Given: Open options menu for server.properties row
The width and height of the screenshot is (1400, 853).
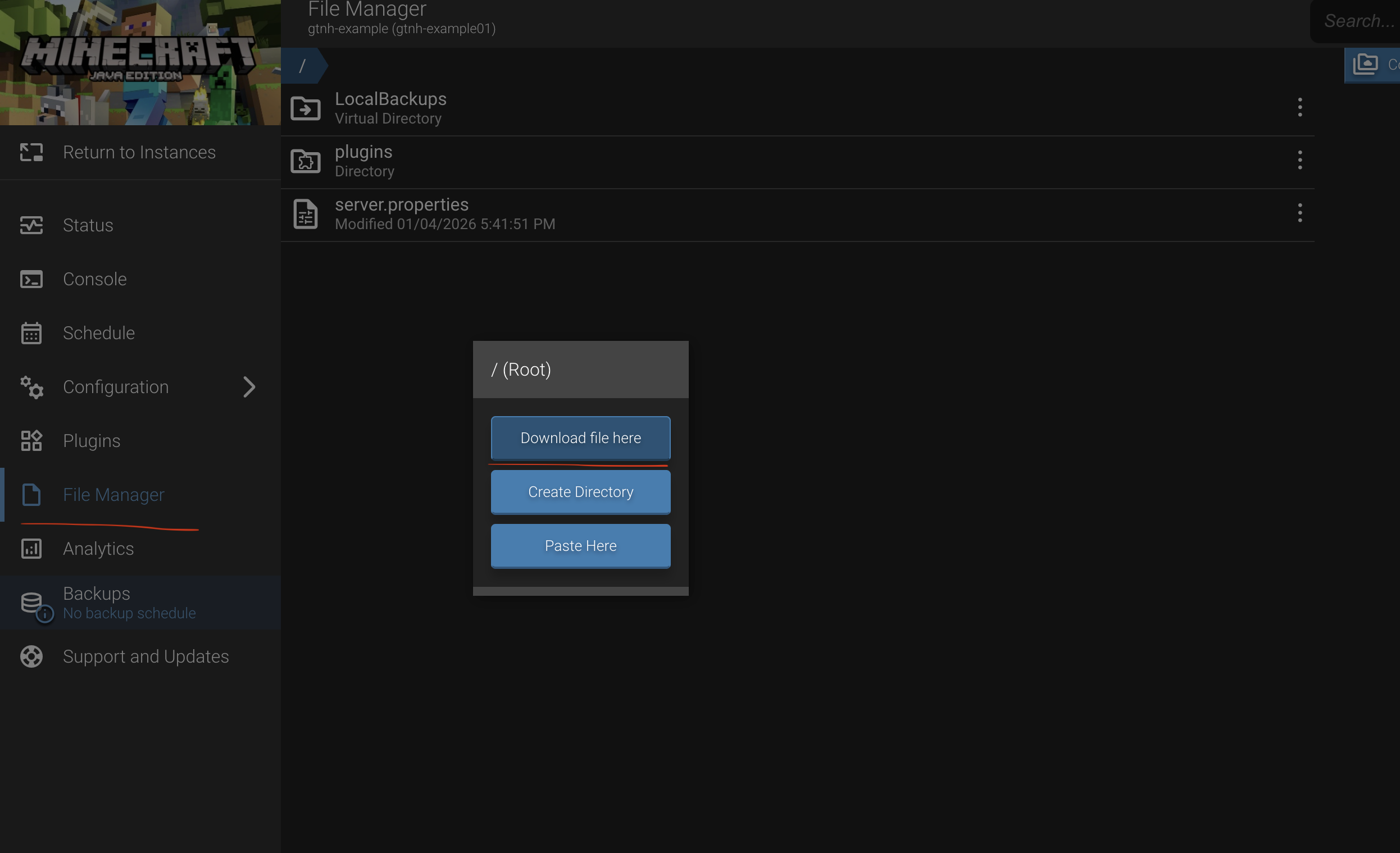Looking at the screenshot, I should coord(1299,212).
